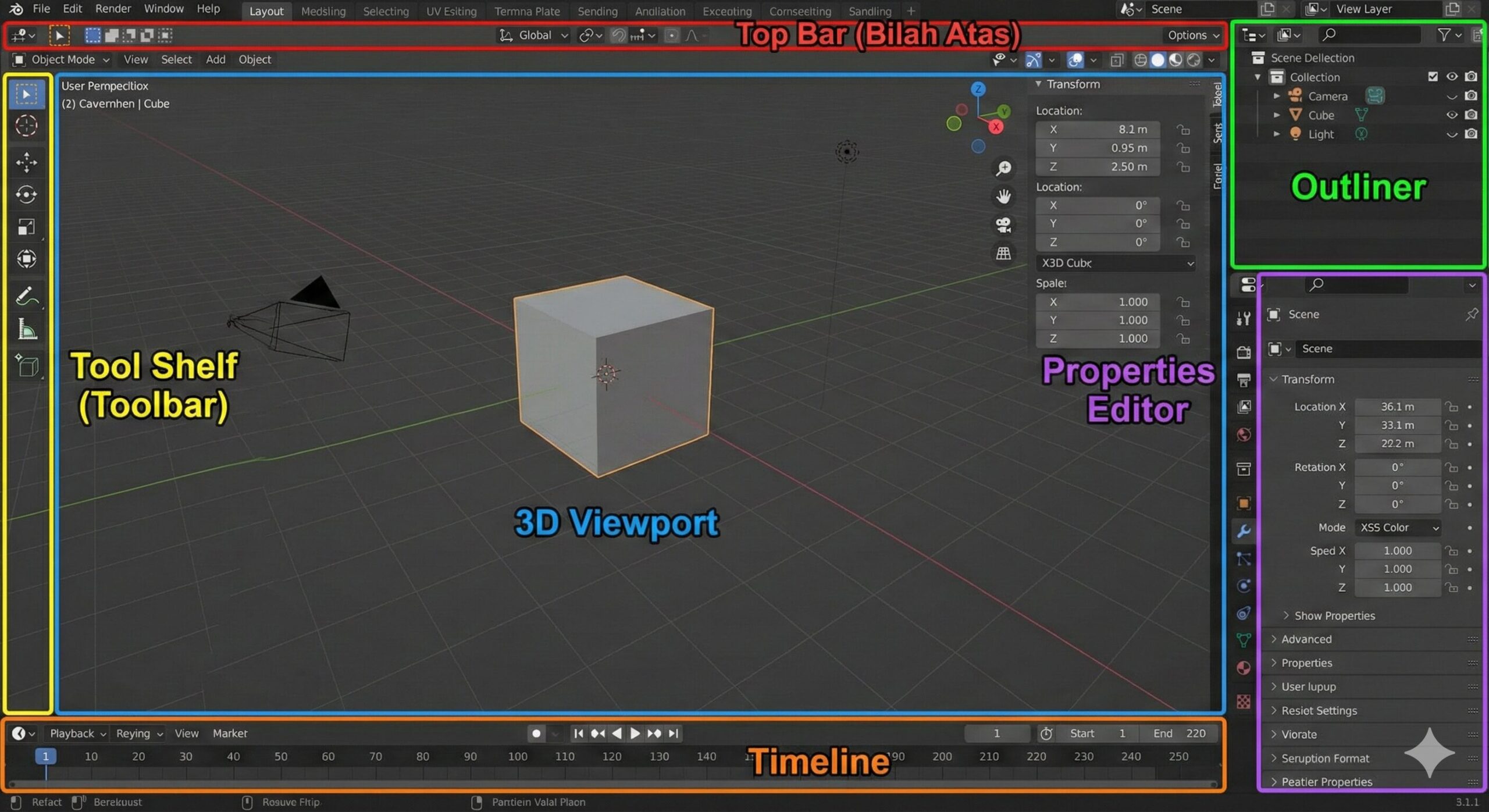Screen dimensions: 1489x812
Task: Select the Move tool
Action: pos(26,162)
